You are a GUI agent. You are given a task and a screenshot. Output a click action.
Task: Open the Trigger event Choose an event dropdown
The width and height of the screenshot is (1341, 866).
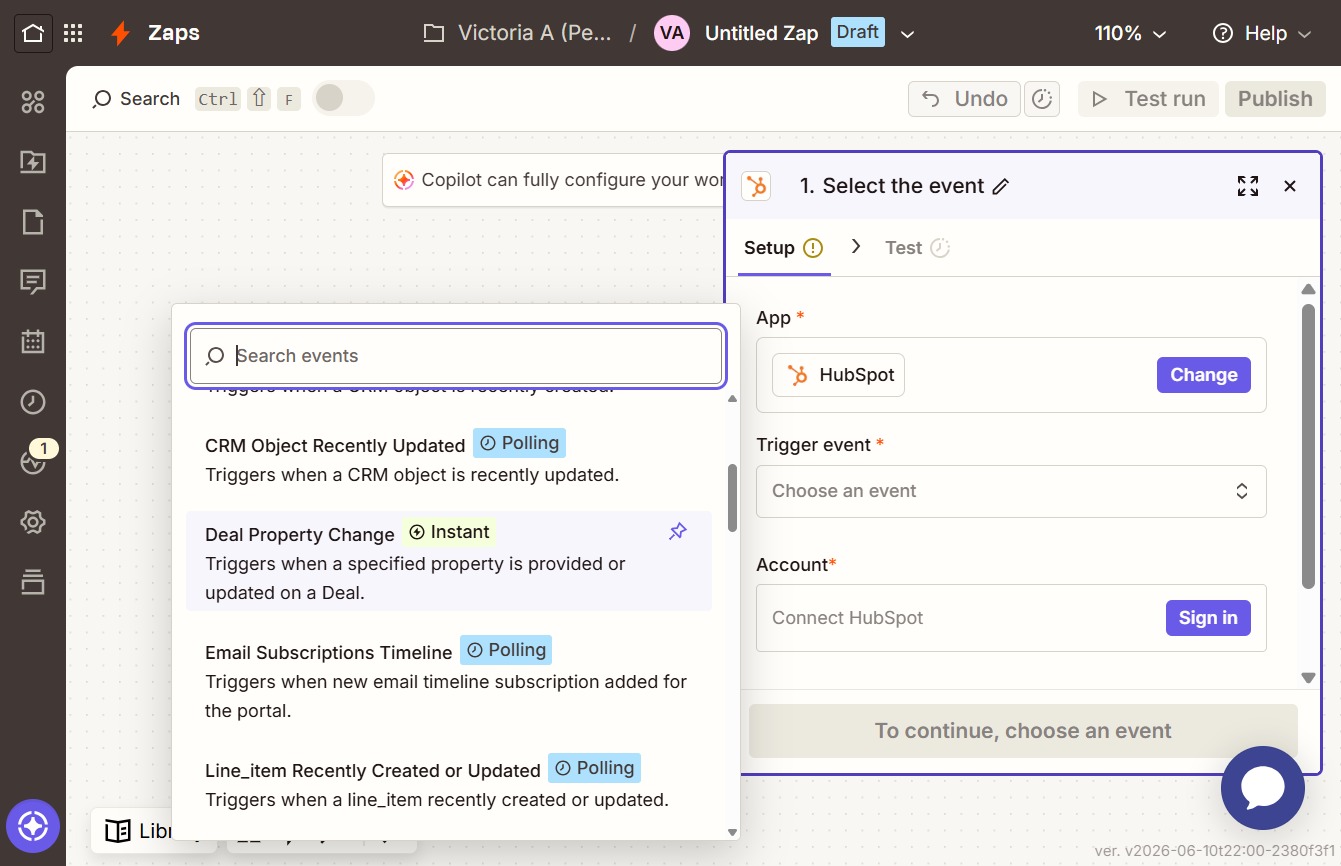point(1011,491)
